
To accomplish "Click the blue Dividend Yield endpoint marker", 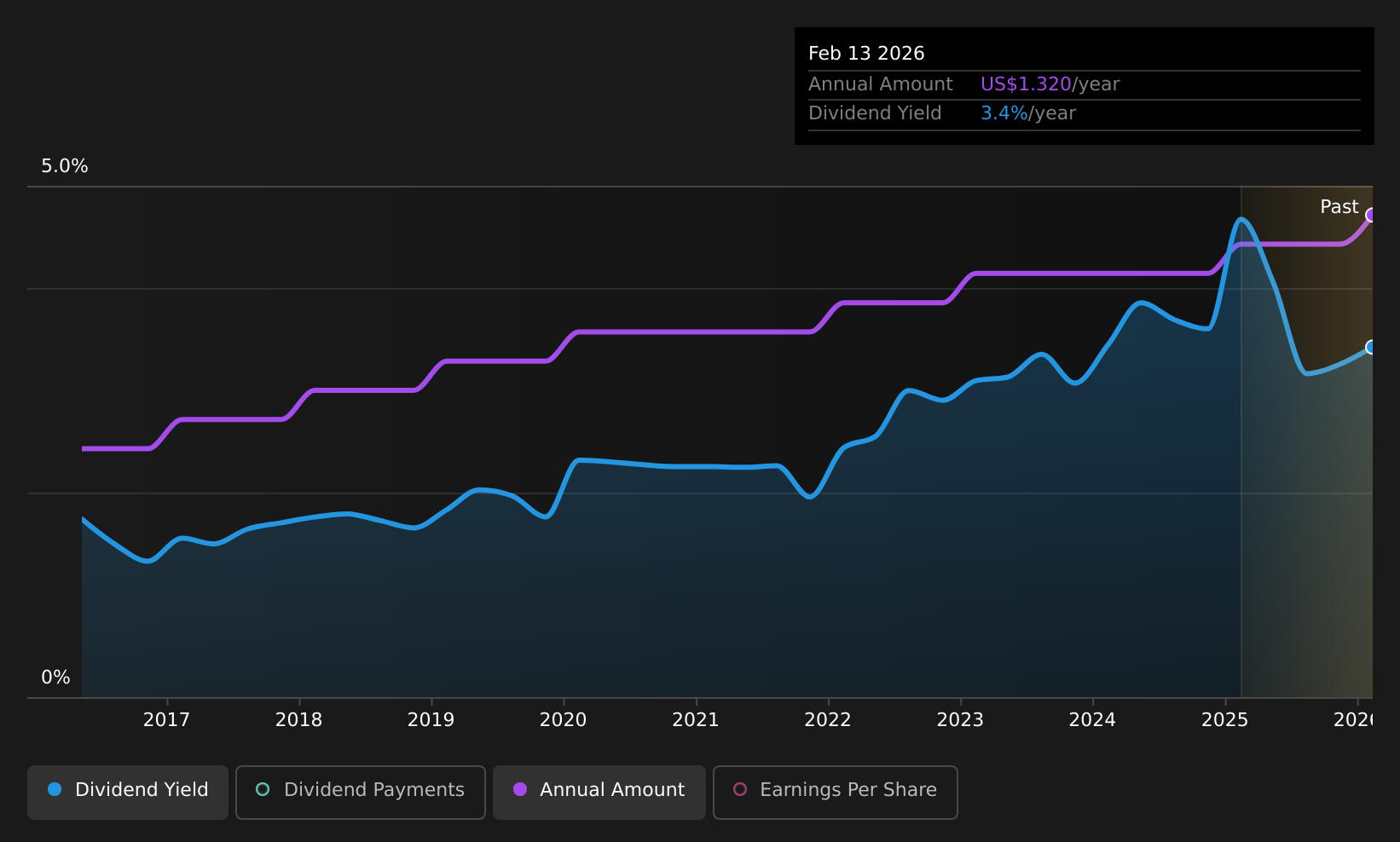I will click(x=1371, y=347).
